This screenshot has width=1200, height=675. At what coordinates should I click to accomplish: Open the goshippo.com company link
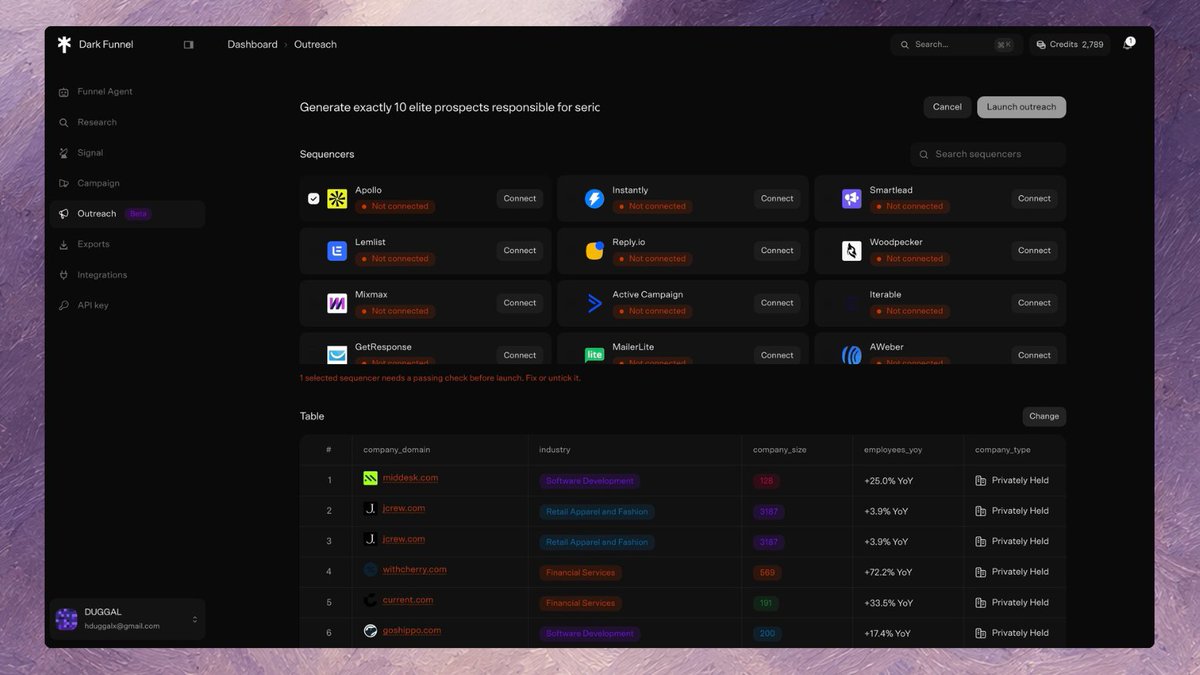(x=411, y=631)
